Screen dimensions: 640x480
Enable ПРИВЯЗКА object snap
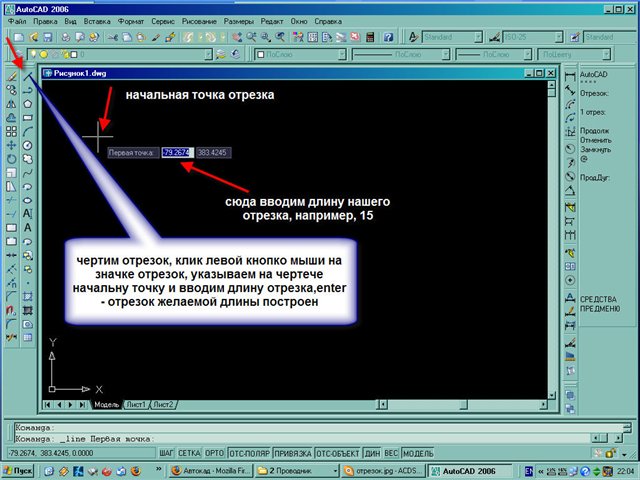[x=293, y=452]
